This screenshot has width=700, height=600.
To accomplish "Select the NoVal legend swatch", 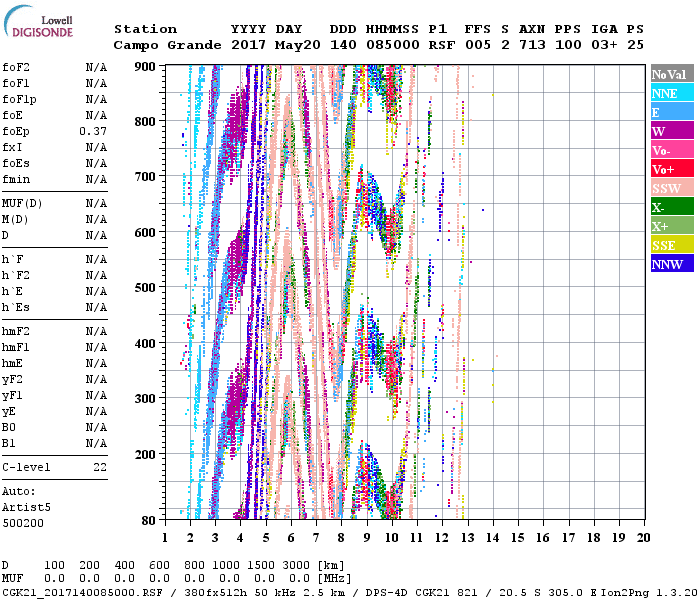I will [672, 74].
